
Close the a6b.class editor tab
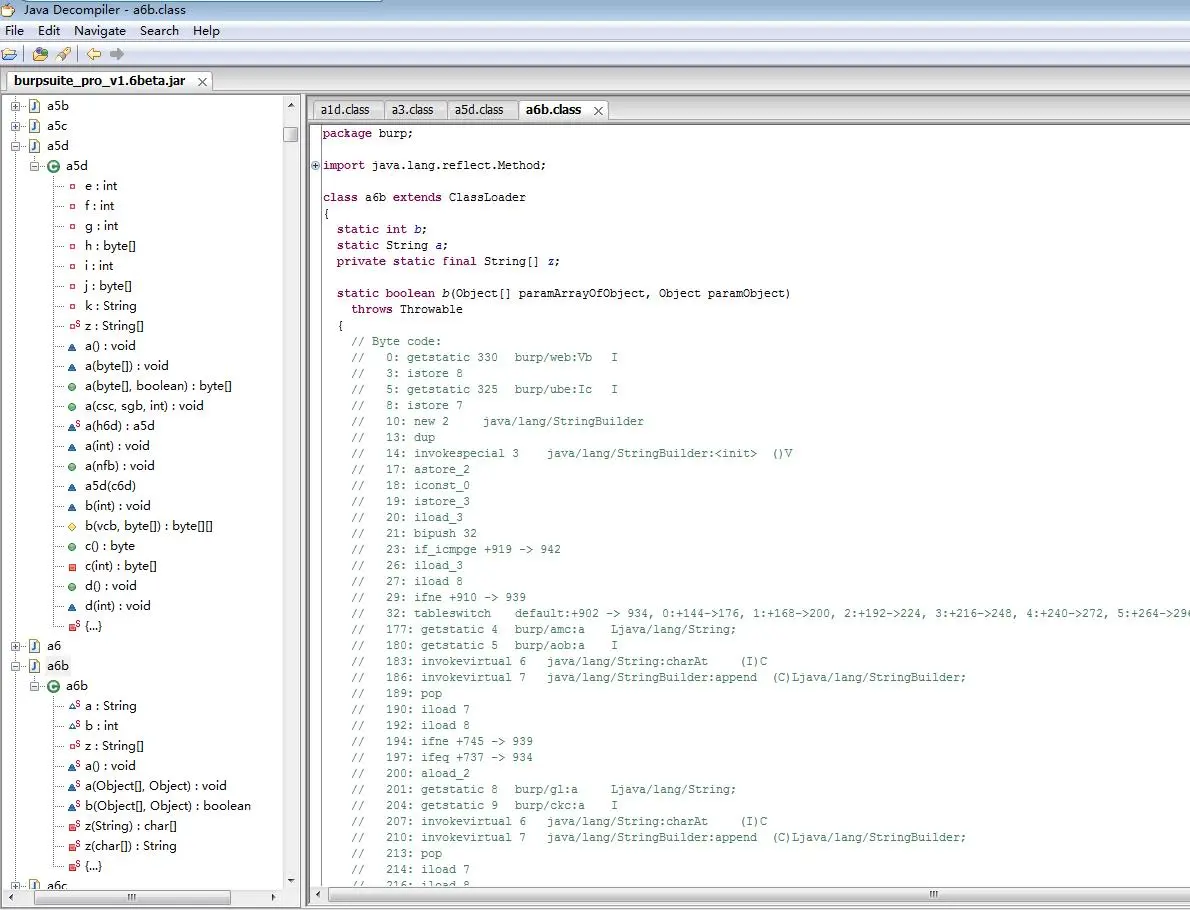(599, 111)
